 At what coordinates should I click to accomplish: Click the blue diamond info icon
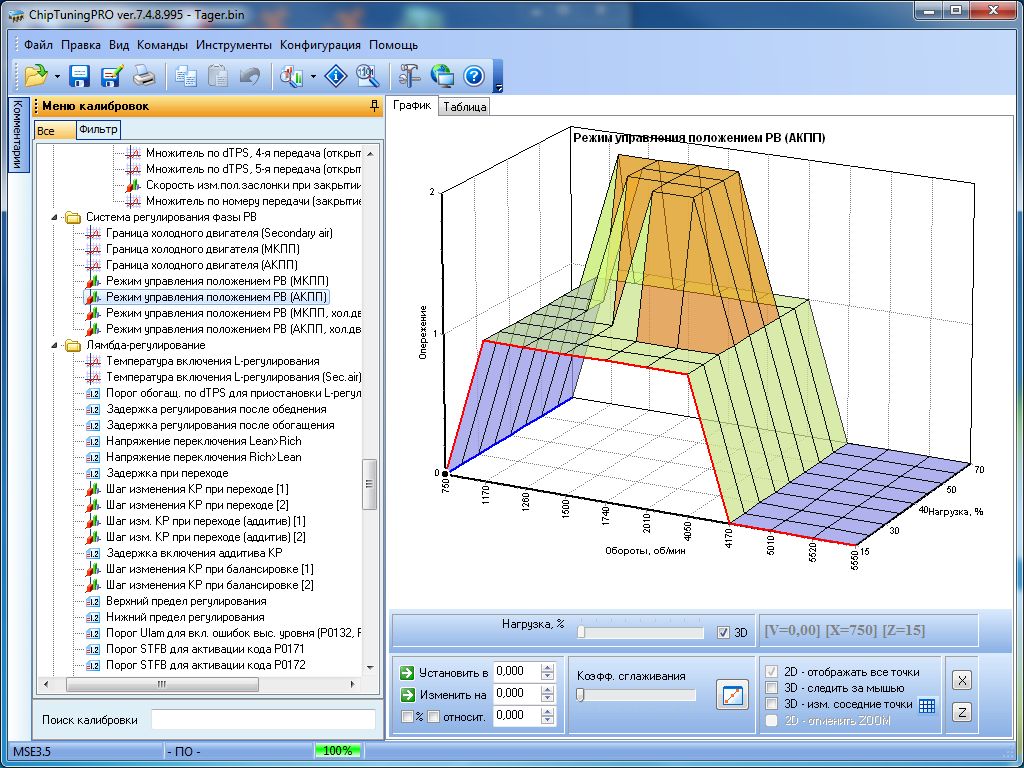pos(337,76)
